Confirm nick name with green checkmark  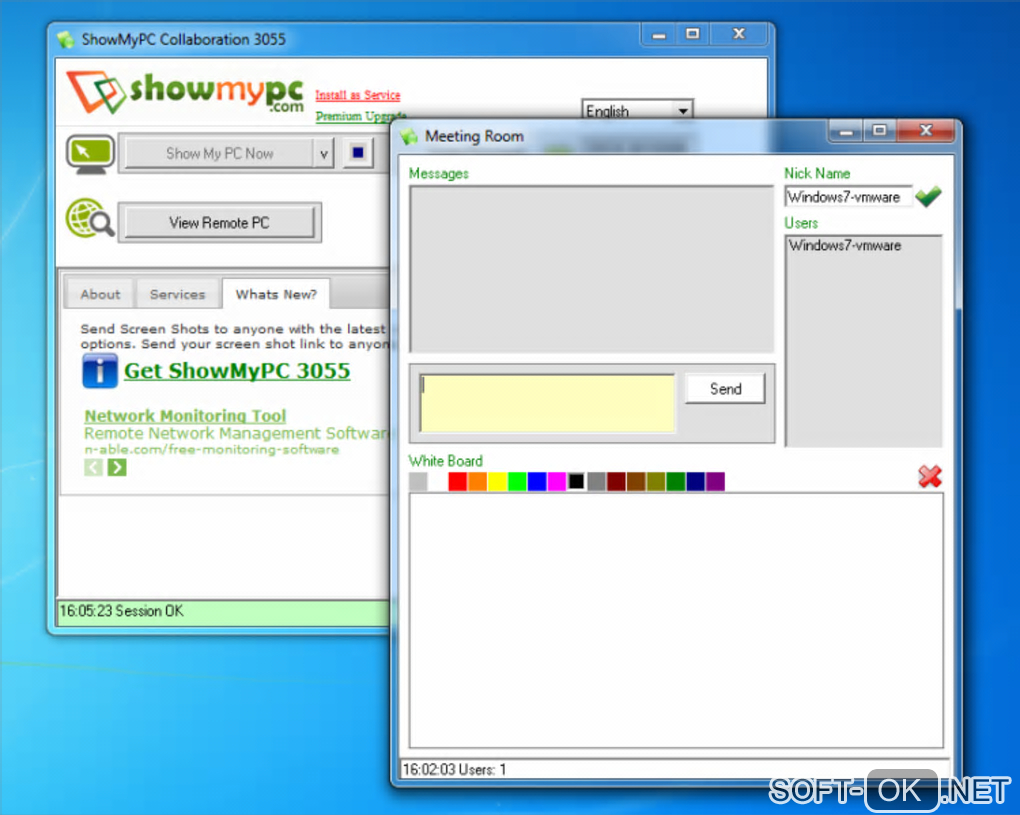click(928, 196)
